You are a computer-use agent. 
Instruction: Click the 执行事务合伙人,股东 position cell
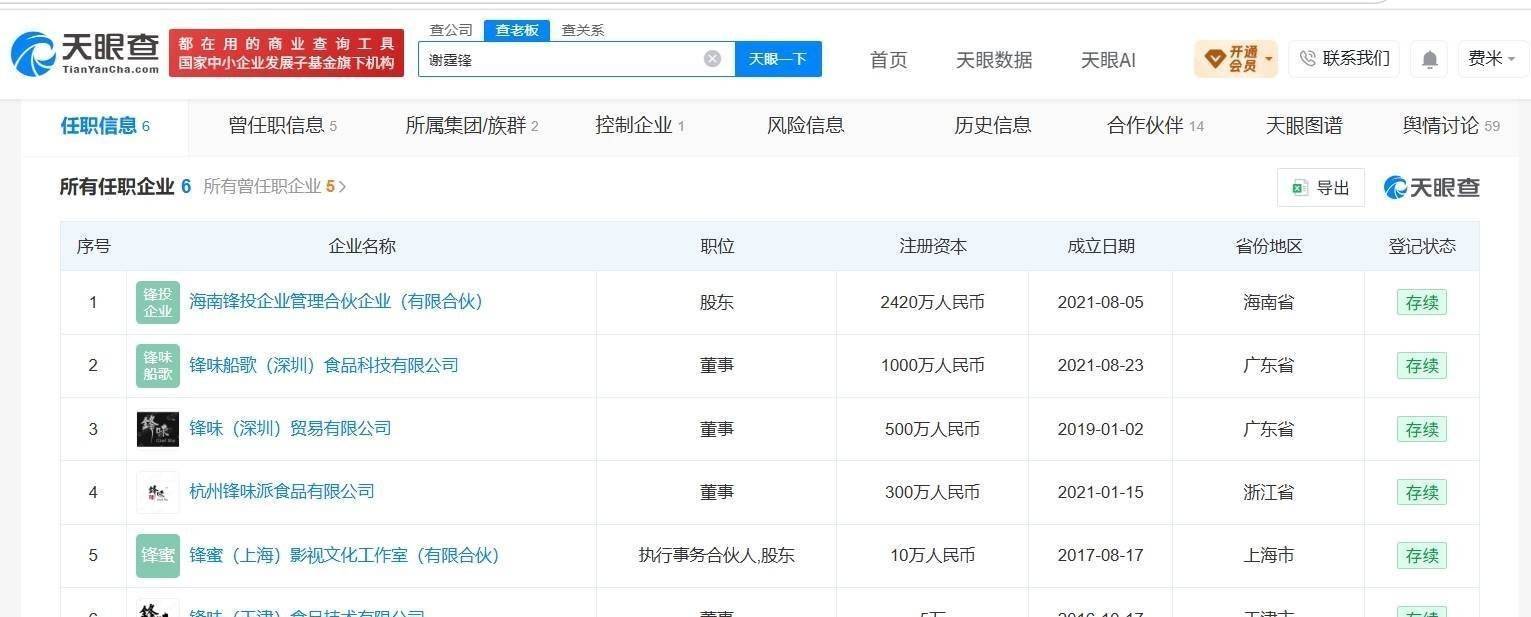click(x=716, y=555)
